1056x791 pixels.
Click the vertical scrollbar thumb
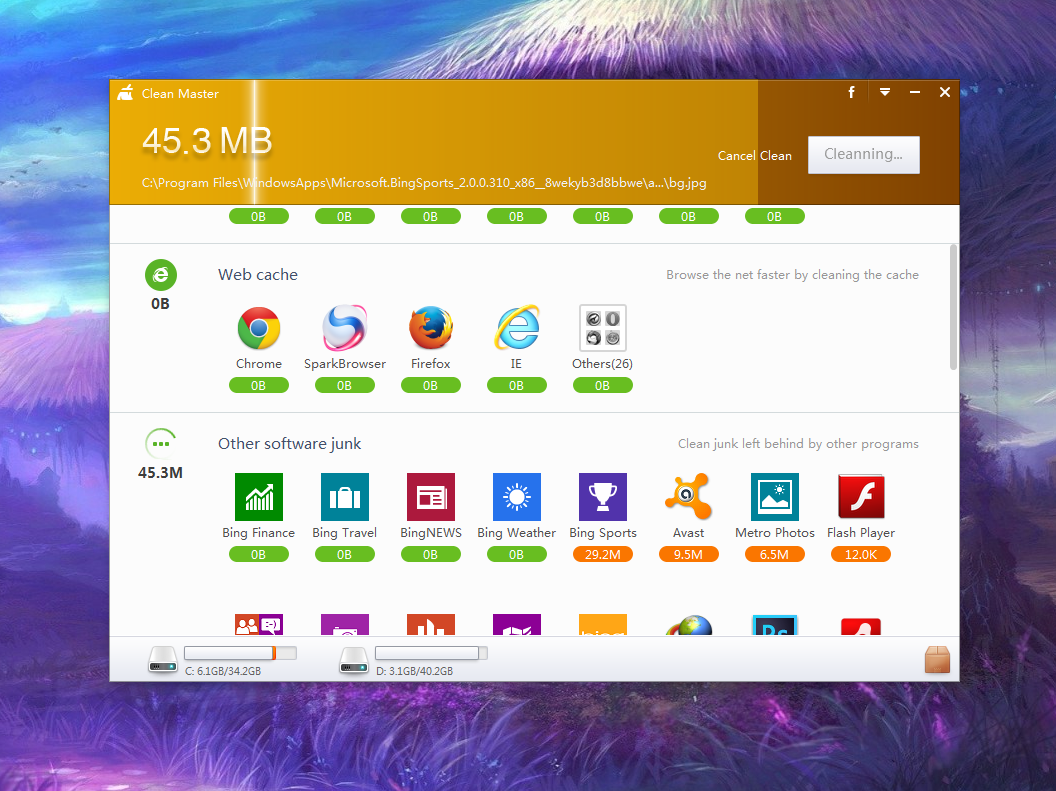(953, 307)
